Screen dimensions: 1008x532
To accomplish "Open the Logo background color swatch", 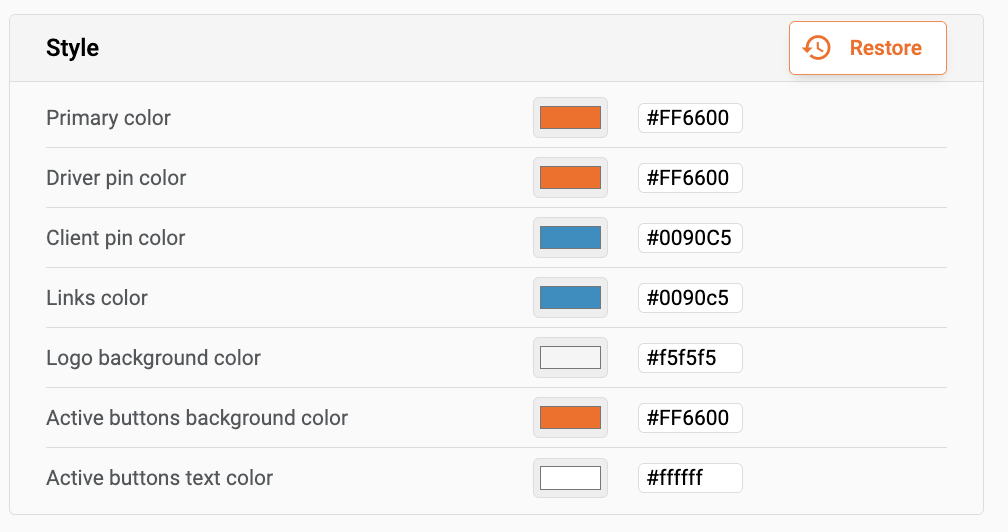I will coord(570,358).
